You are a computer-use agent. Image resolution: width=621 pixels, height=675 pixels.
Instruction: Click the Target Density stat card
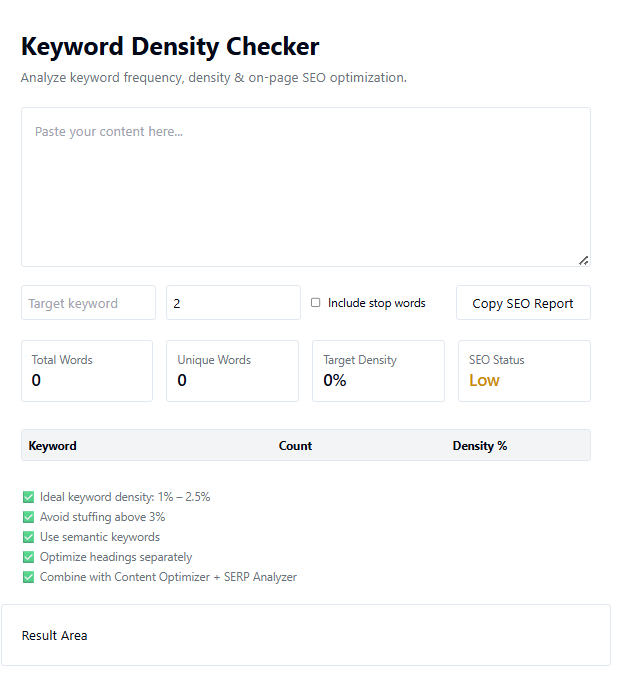tap(378, 371)
